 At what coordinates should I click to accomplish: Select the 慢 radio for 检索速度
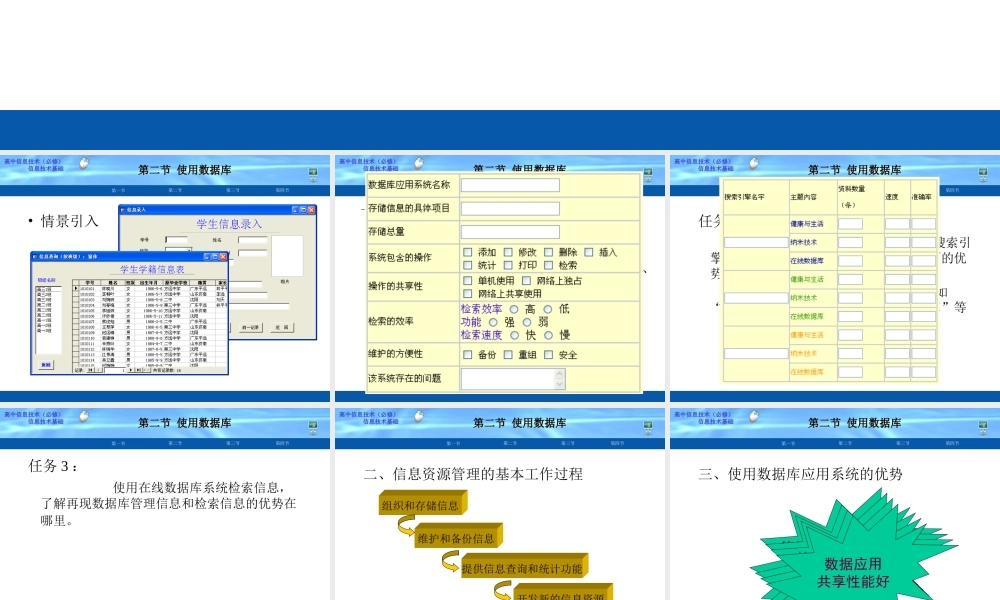coord(548,335)
